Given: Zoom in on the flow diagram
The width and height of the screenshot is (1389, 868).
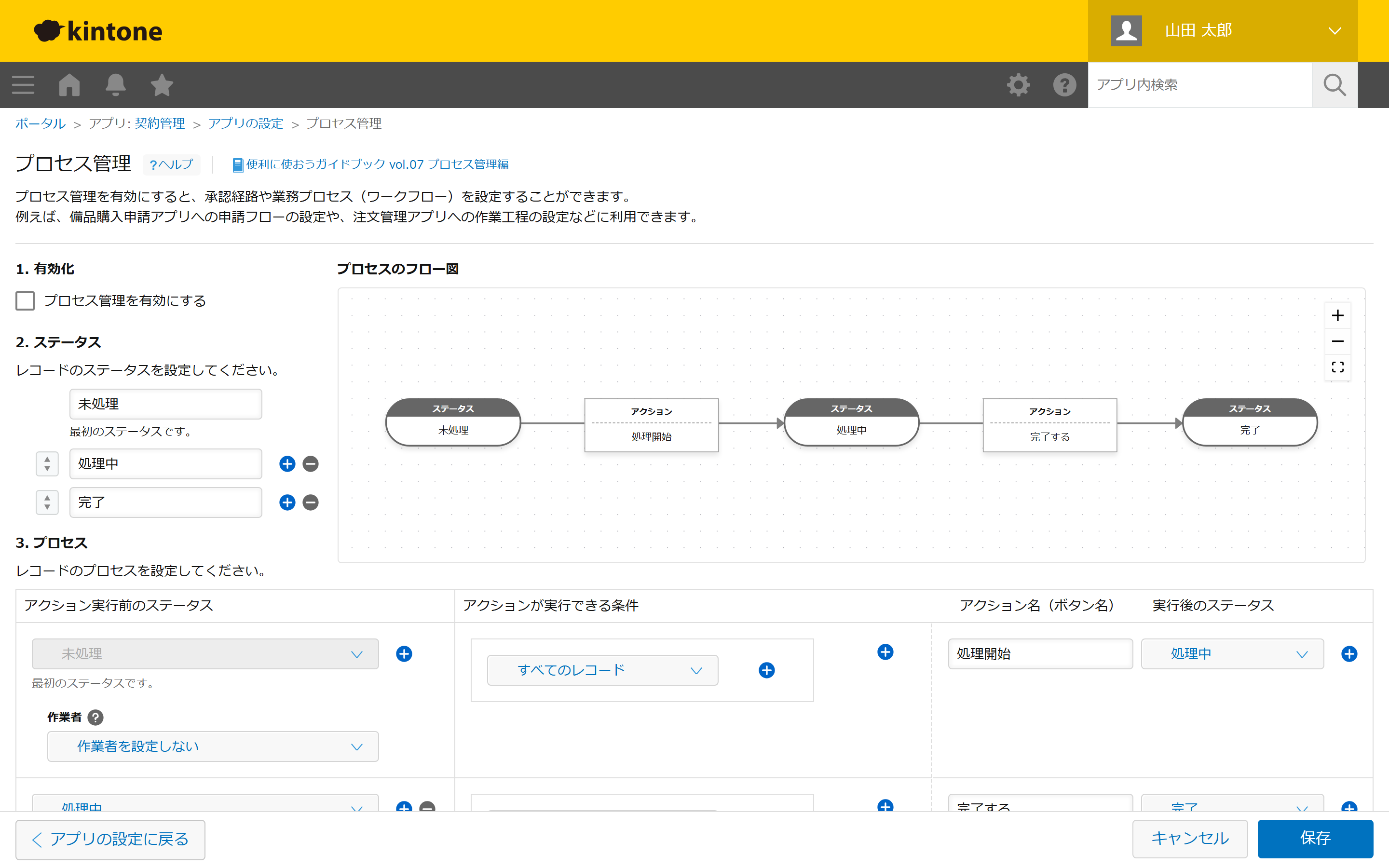Looking at the screenshot, I should pos(1337,316).
